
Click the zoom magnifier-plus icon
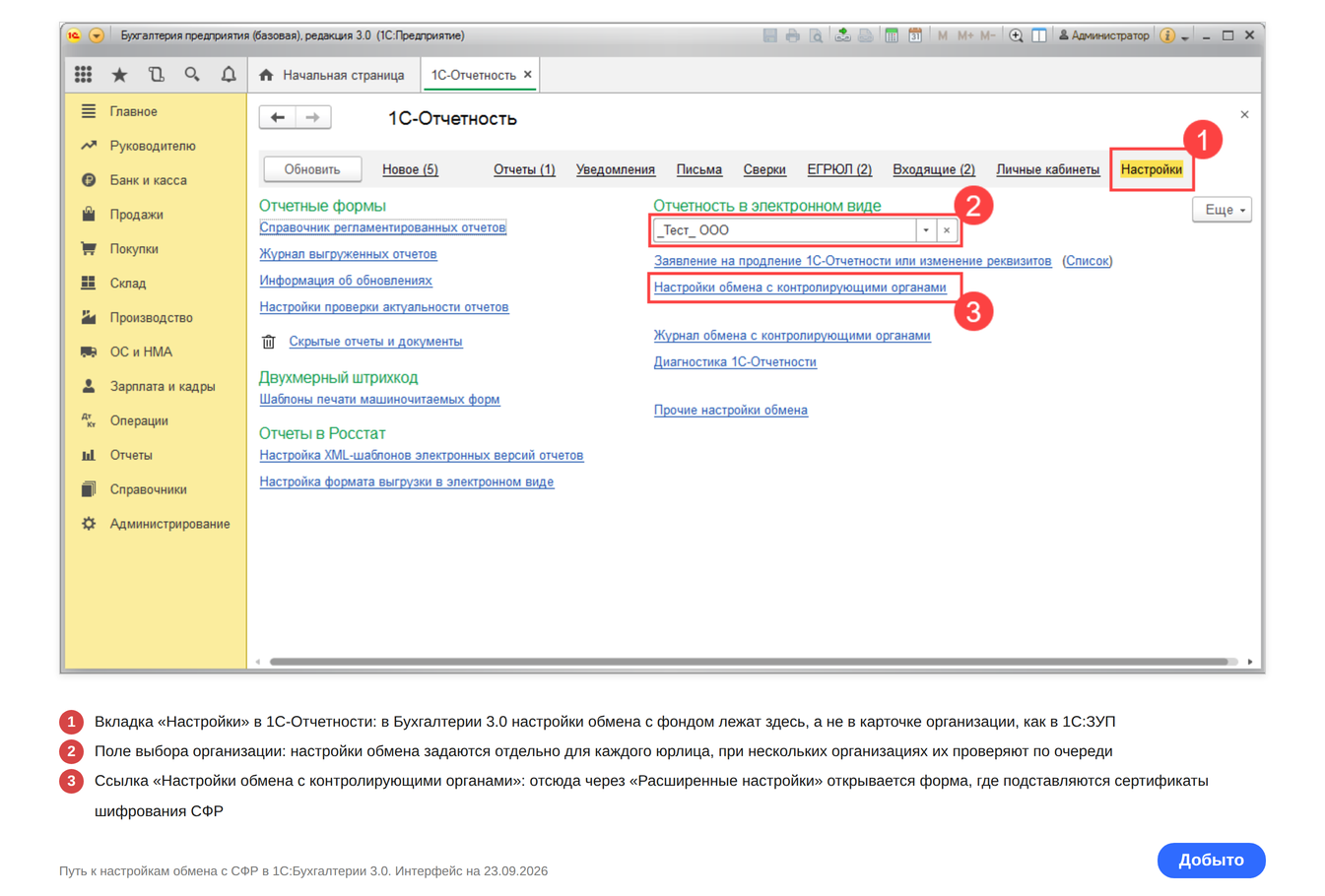tap(1016, 35)
